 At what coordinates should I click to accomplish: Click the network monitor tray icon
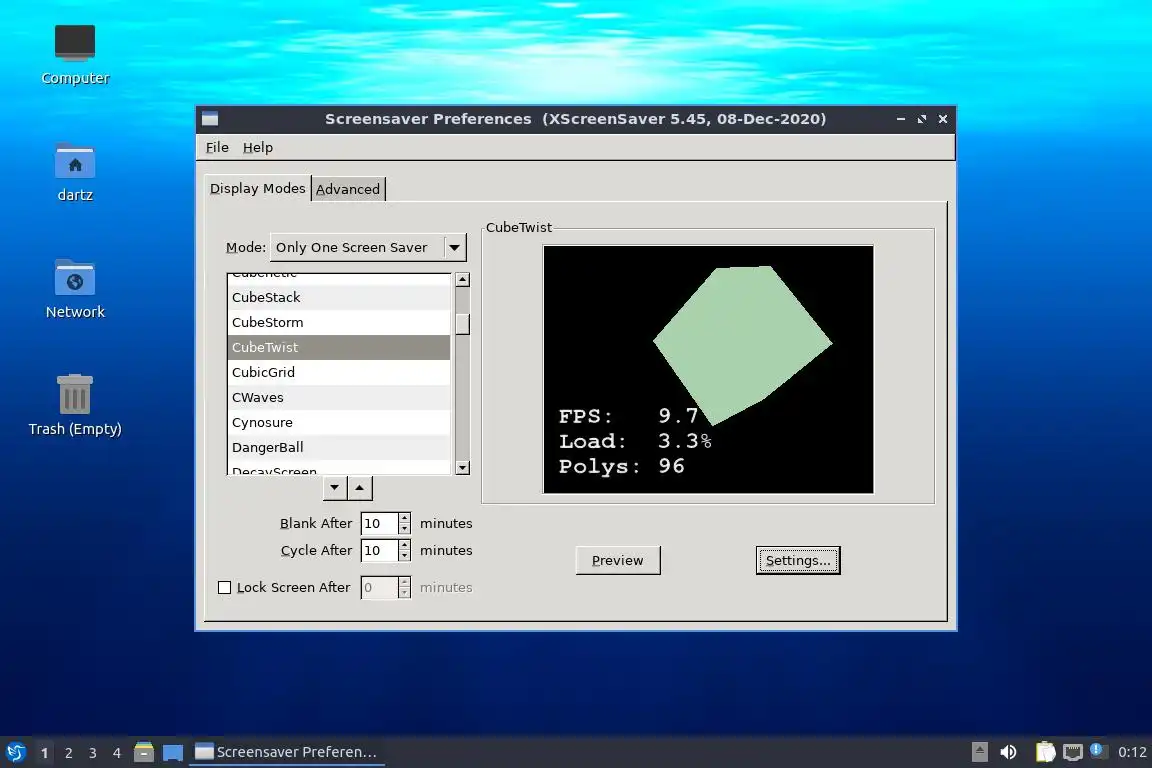pyautogui.click(x=1073, y=752)
